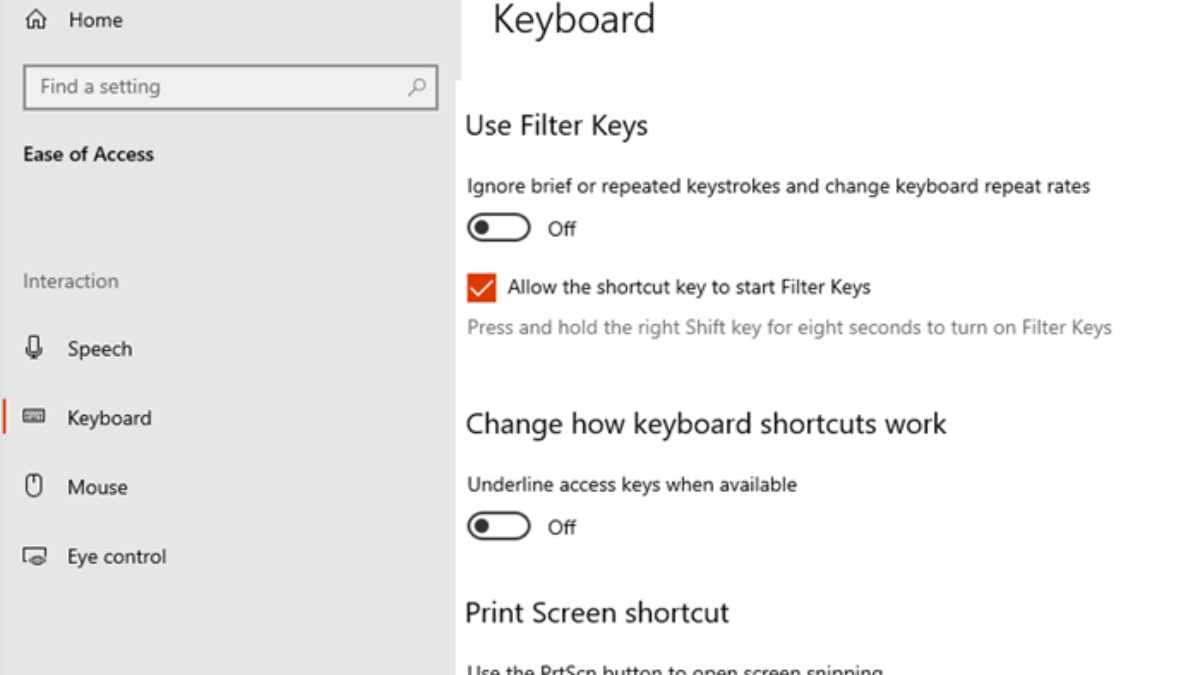Image resolution: width=1200 pixels, height=675 pixels.
Task: Click the Use Filter Keys heading
Action: point(556,126)
